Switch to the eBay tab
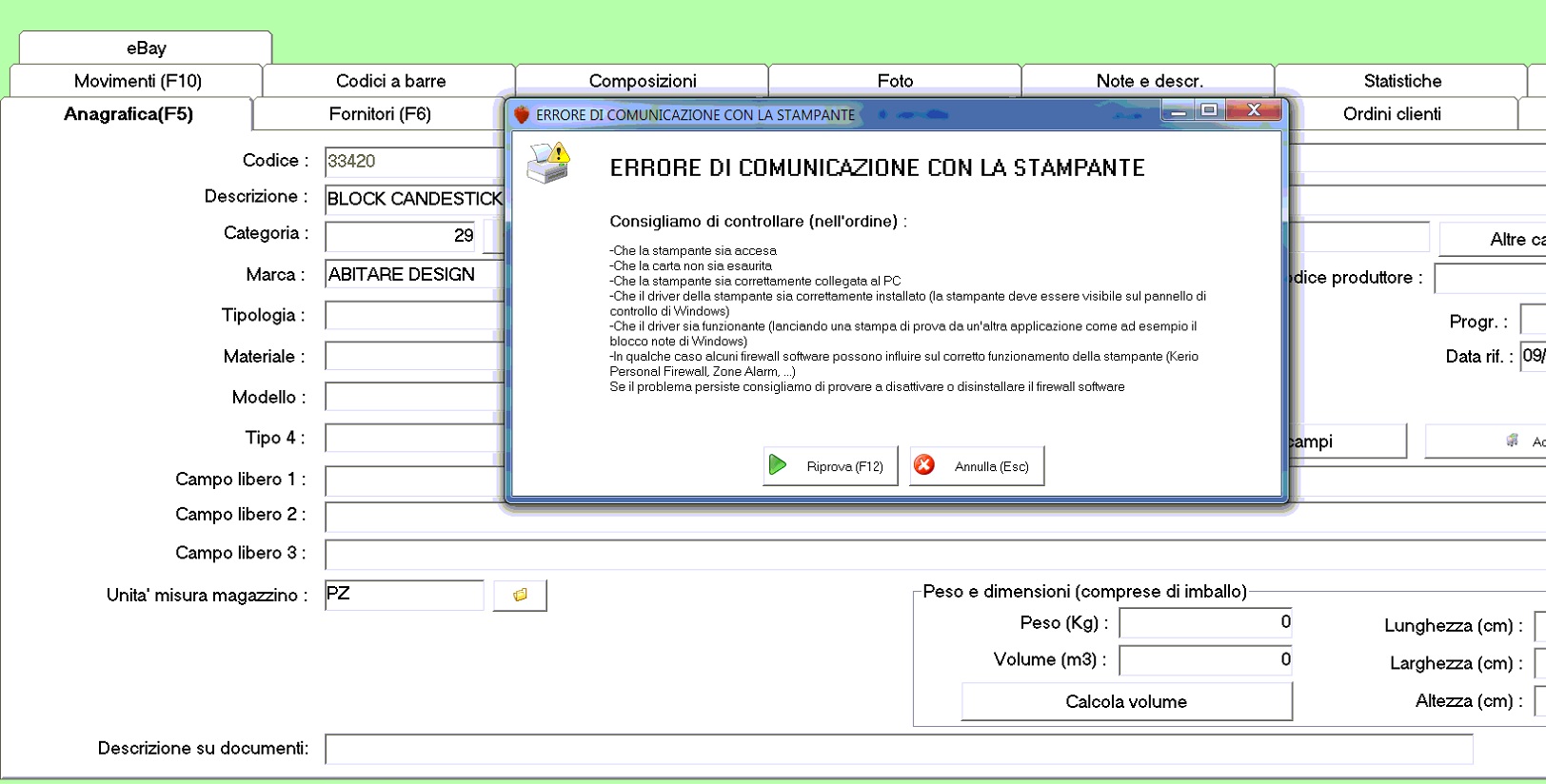This screenshot has width=1546, height=784. [146, 48]
